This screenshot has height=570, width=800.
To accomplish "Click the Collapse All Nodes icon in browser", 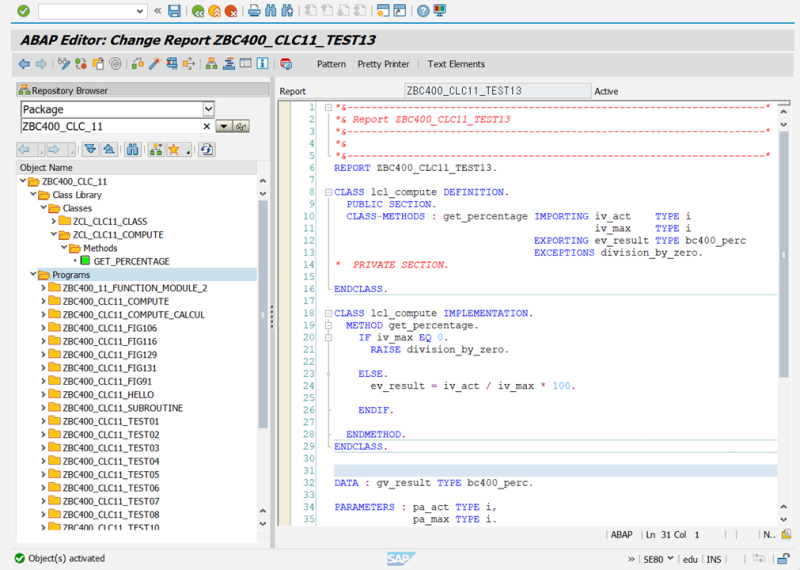I will click(109, 150).
